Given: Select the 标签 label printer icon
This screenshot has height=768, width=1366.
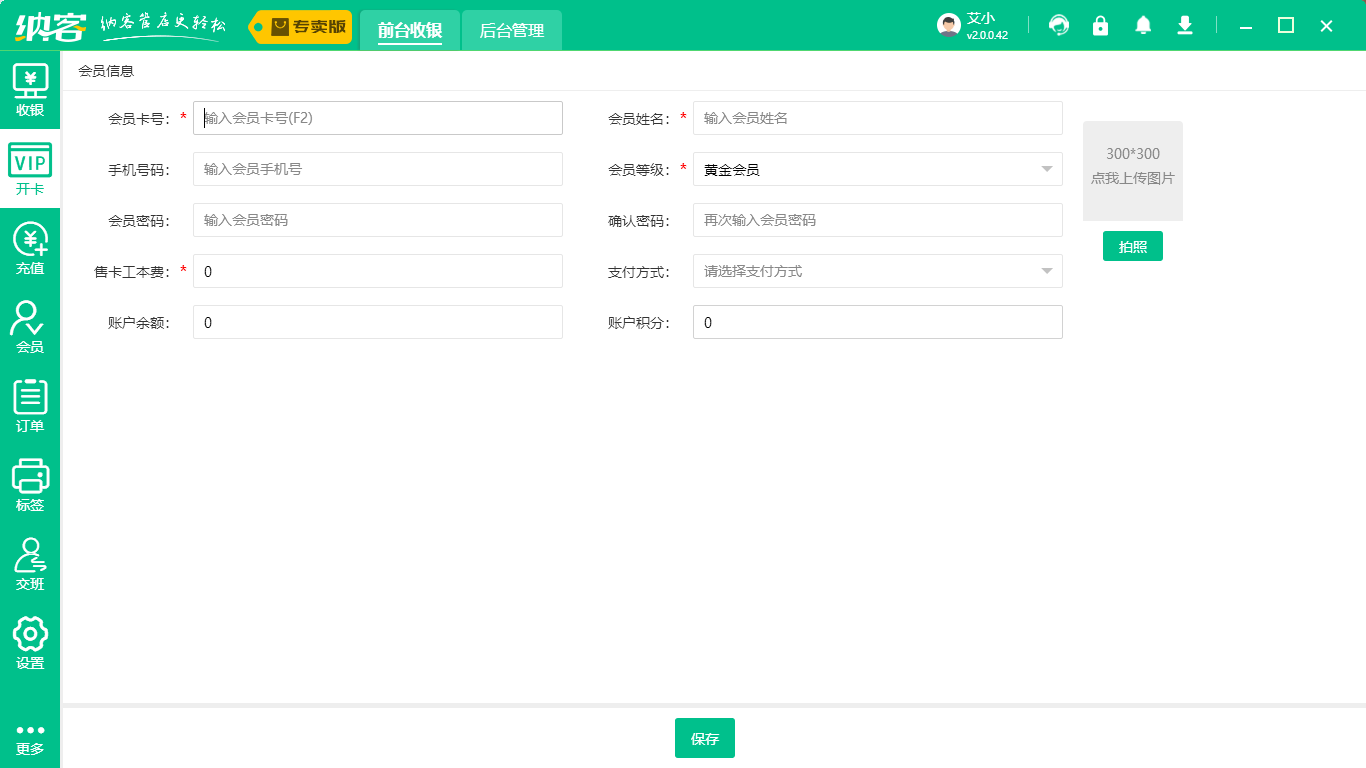Looking at the screenshot, I should point(30,485).
